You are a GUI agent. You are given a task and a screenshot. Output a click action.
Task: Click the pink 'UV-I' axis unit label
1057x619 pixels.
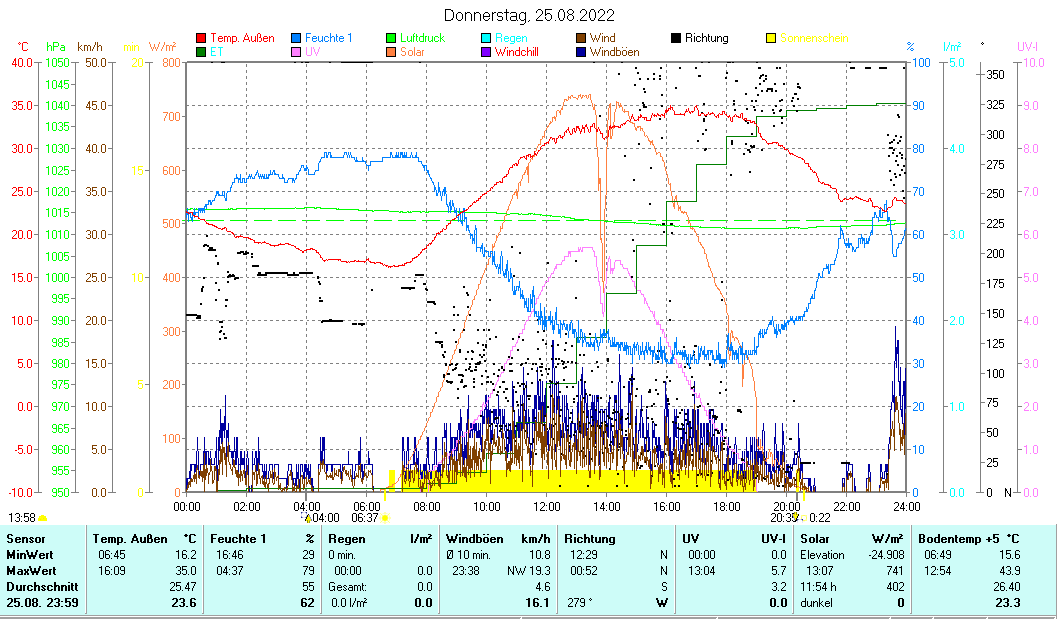coord(1029,47)
